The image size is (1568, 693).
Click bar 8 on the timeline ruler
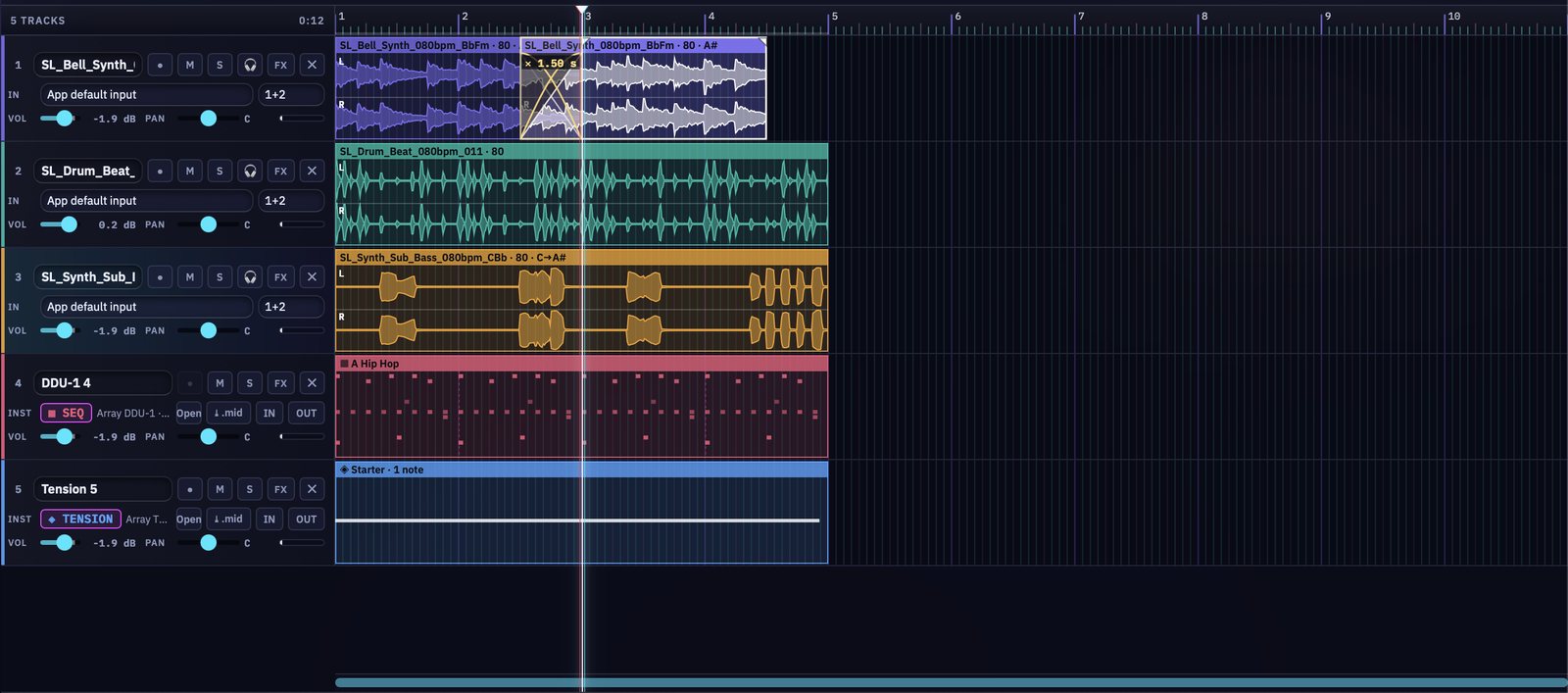pos(1203,17)
